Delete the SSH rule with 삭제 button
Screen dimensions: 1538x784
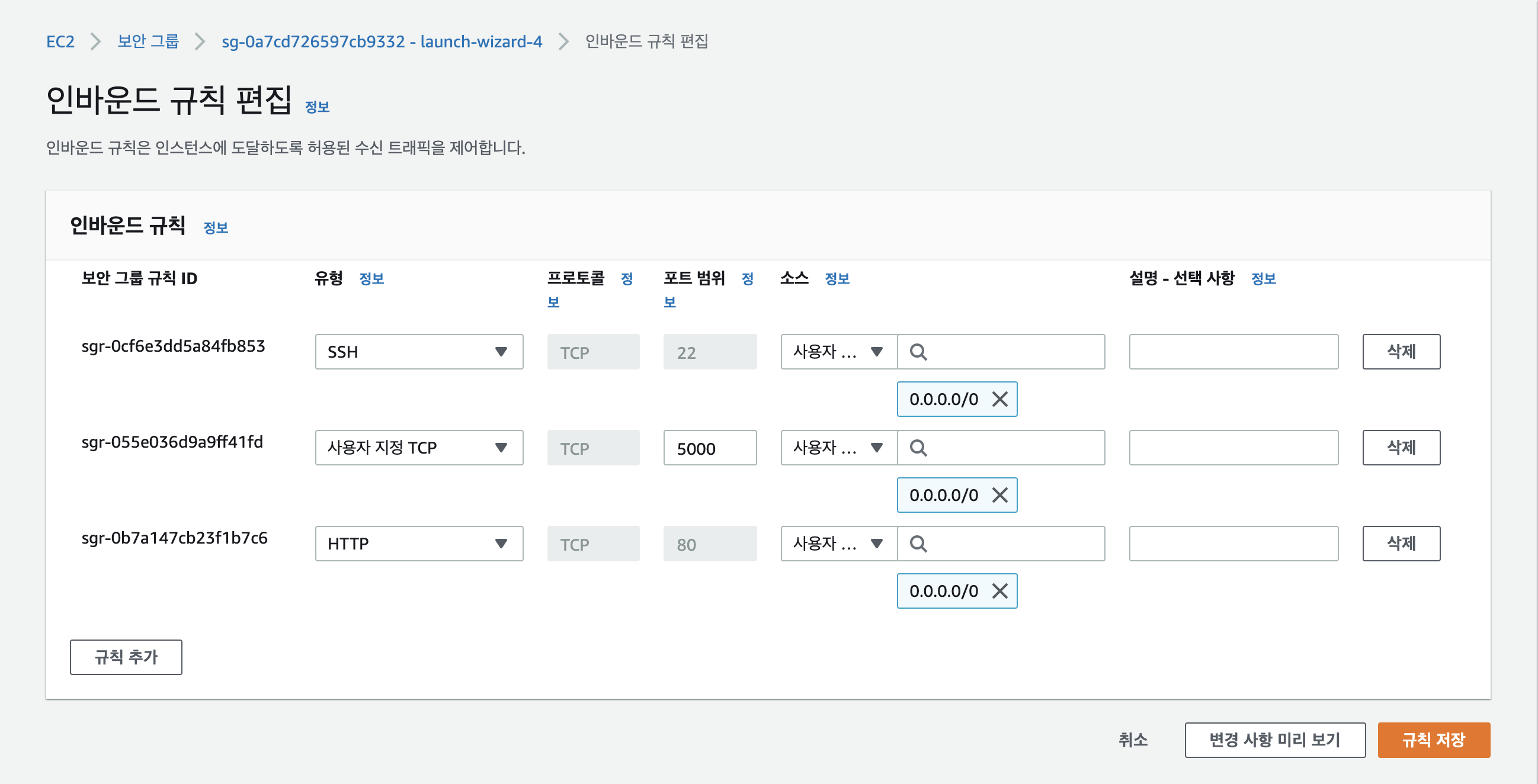1401,352
